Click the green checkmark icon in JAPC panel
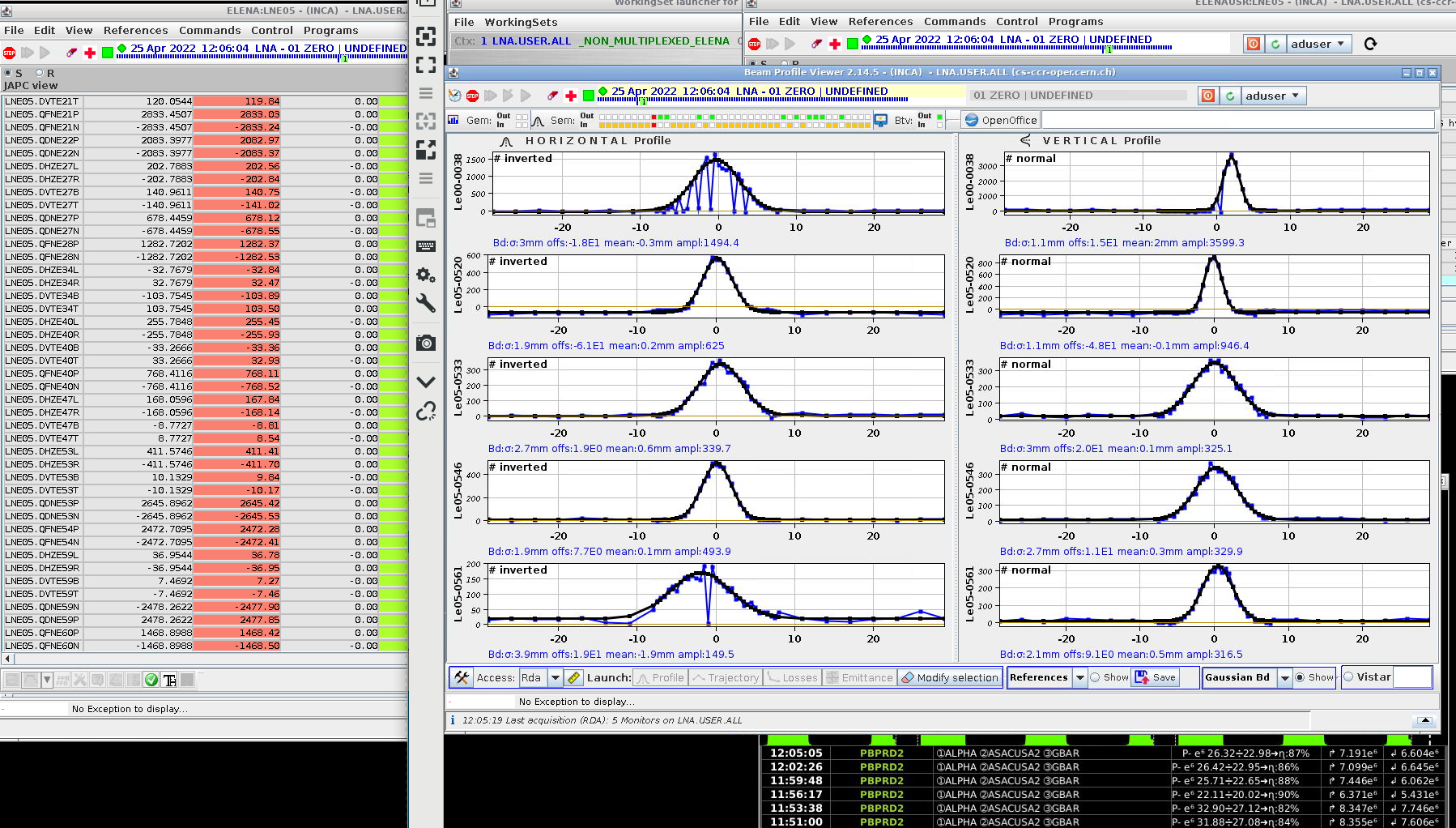The width and height of the screenshot is (1456, 828). point(151,680)
